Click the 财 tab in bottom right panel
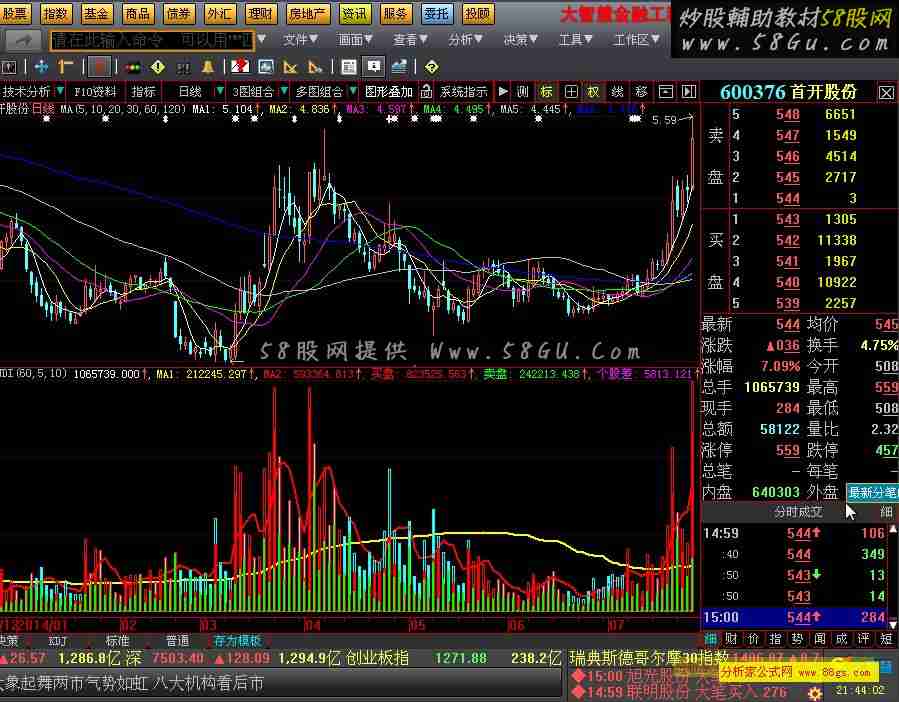Image resolution: width=899 pixels, height=702 pixels. 731,638
